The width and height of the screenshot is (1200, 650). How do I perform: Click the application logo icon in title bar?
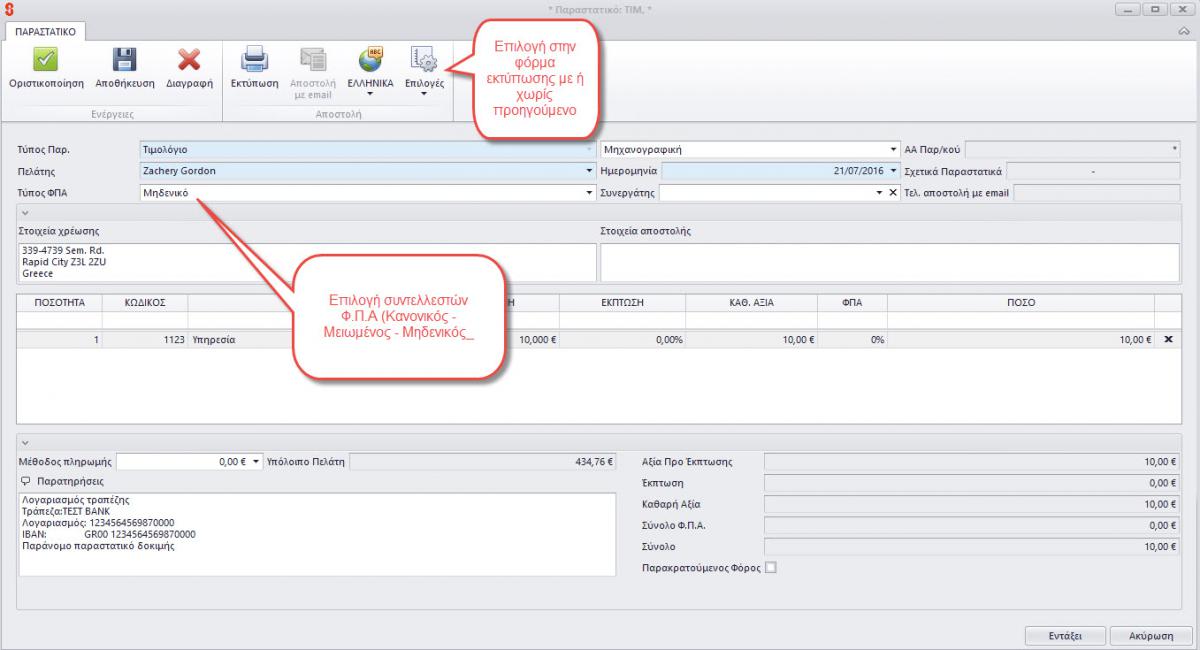[x=8, y=9]
